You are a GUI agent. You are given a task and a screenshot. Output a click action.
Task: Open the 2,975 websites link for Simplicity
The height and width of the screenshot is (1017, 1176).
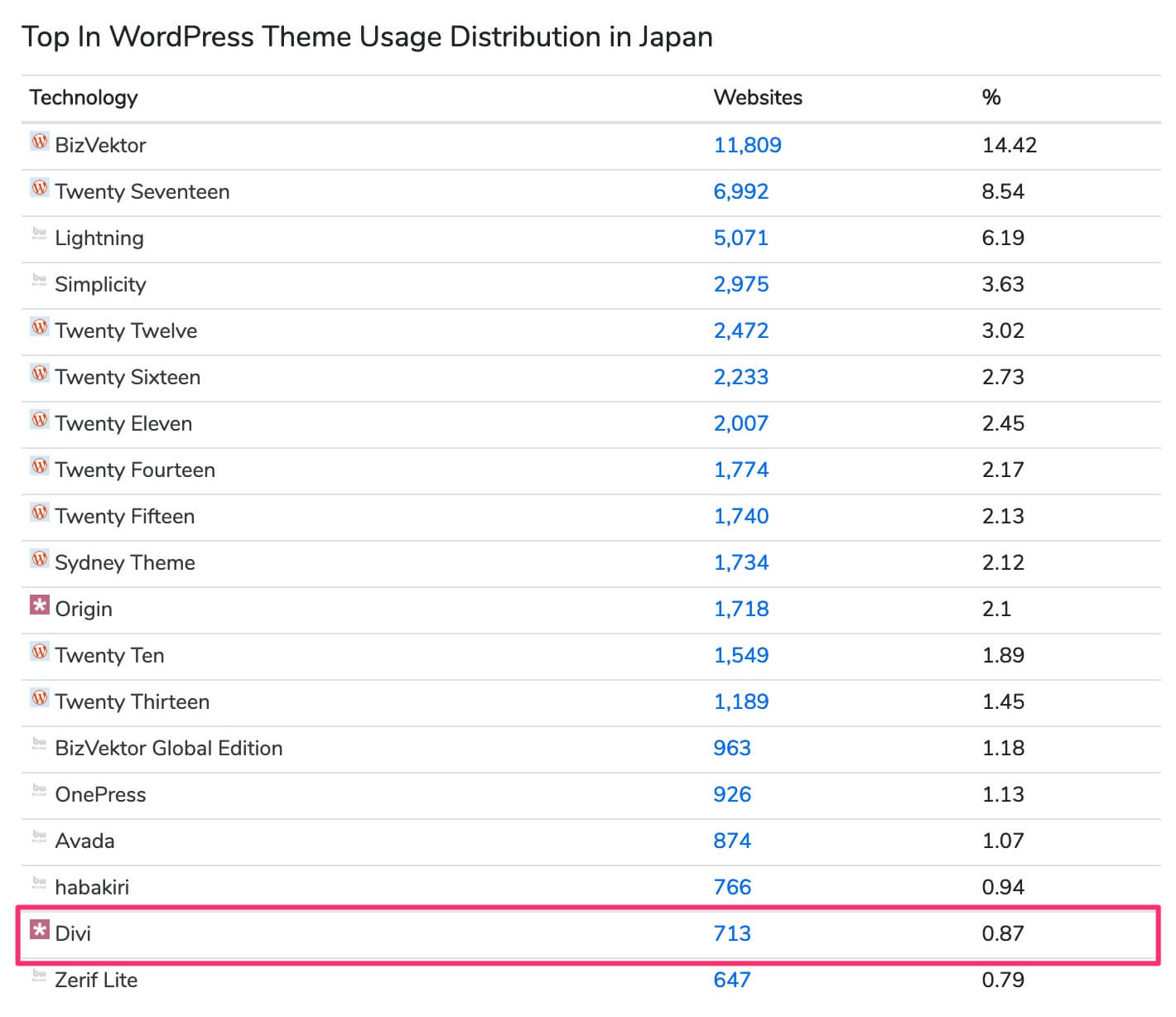pyautogui.click(x=740, y=284)
